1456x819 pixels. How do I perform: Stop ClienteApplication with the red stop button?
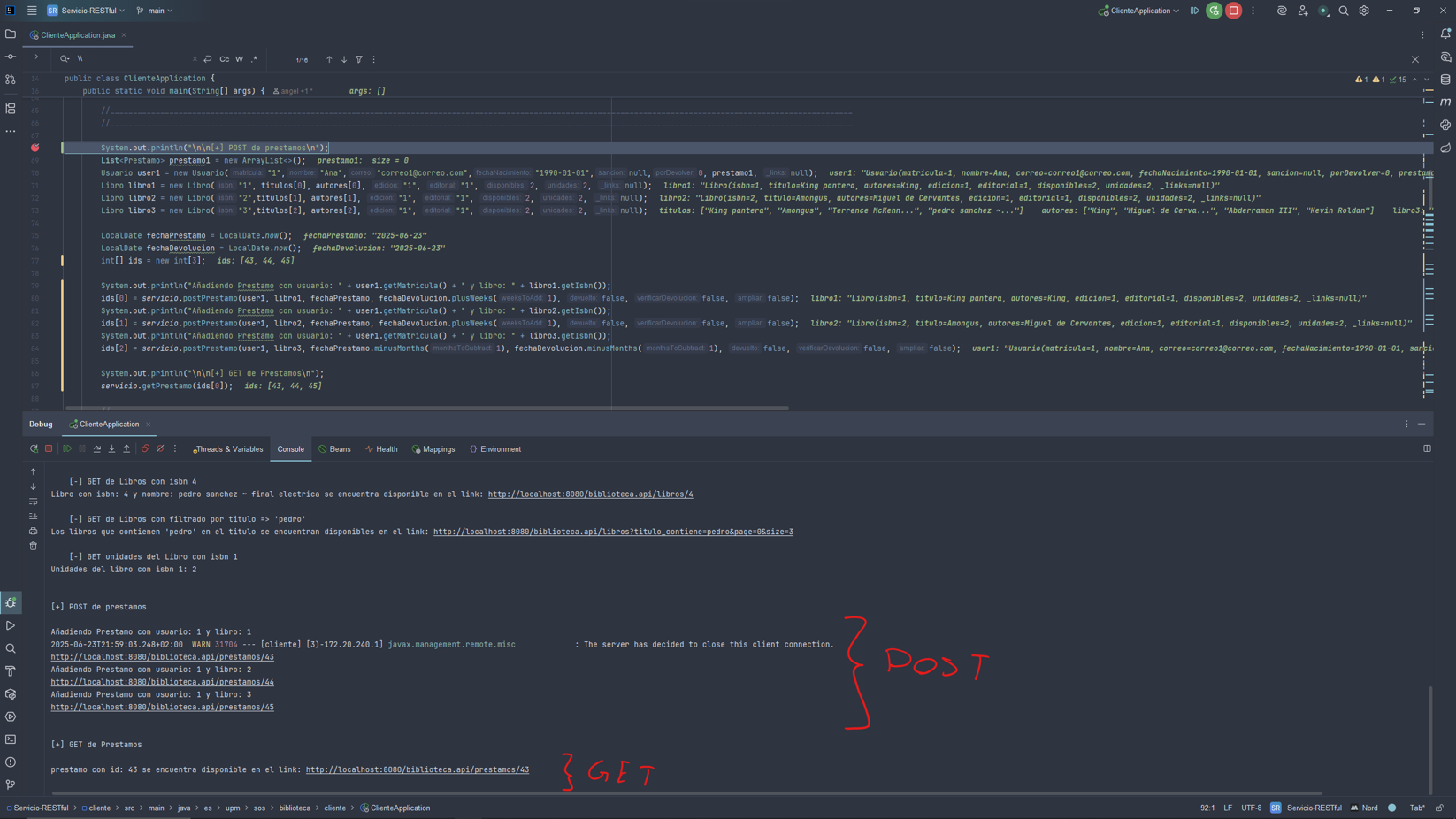pyautogui.click(x=1234, y=11)
